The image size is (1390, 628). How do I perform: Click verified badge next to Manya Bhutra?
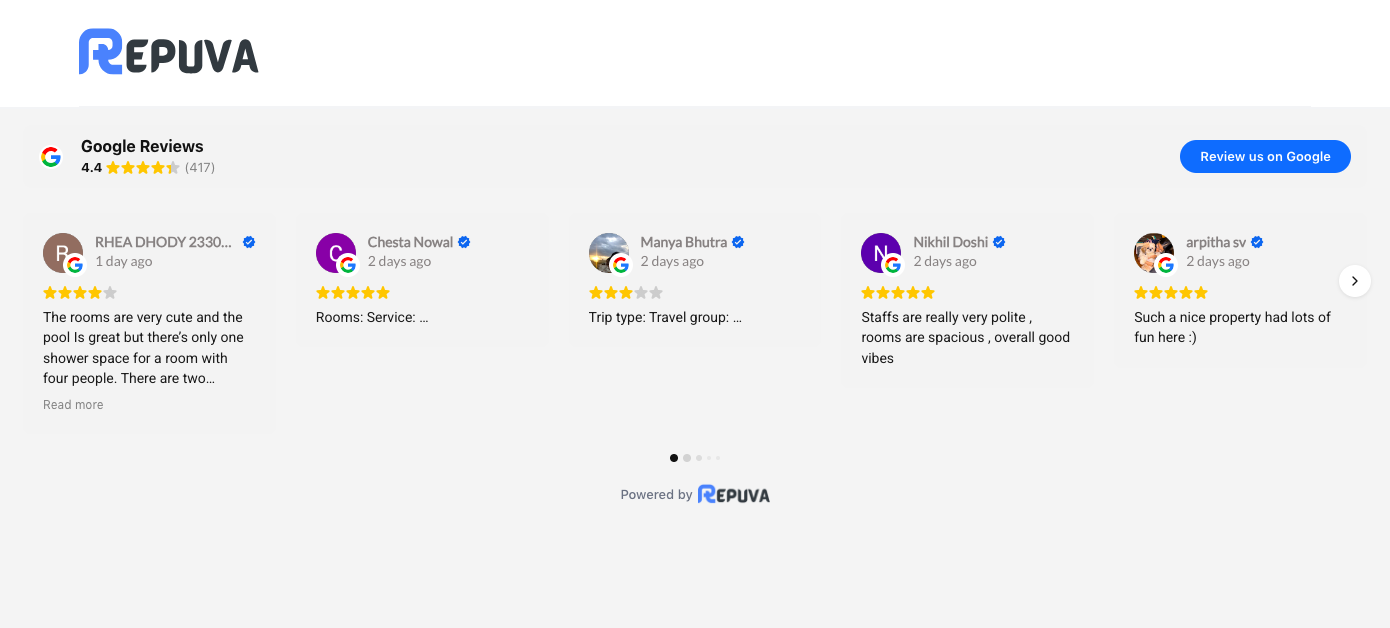738,242
